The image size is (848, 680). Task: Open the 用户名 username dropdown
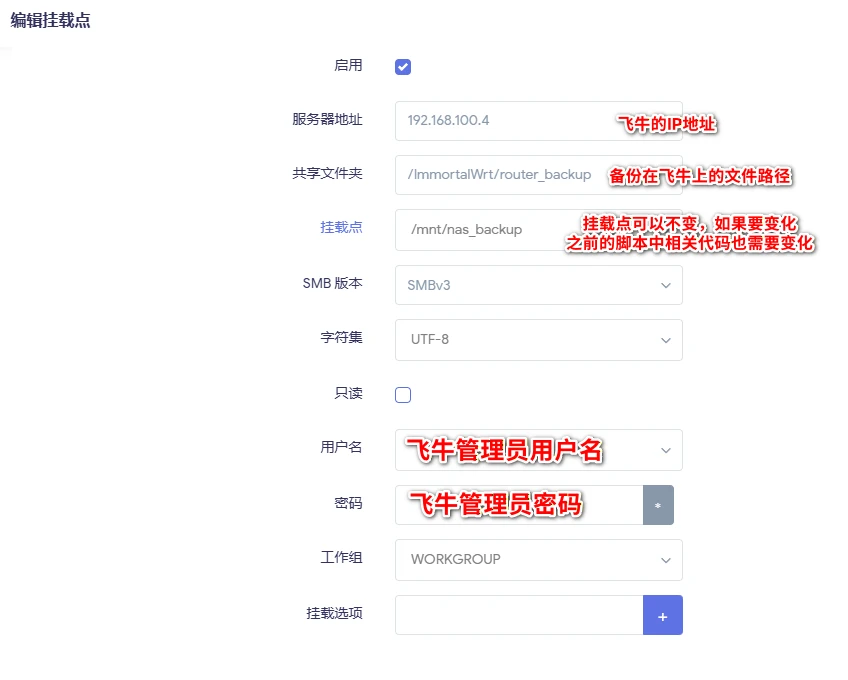pos(538,450)
